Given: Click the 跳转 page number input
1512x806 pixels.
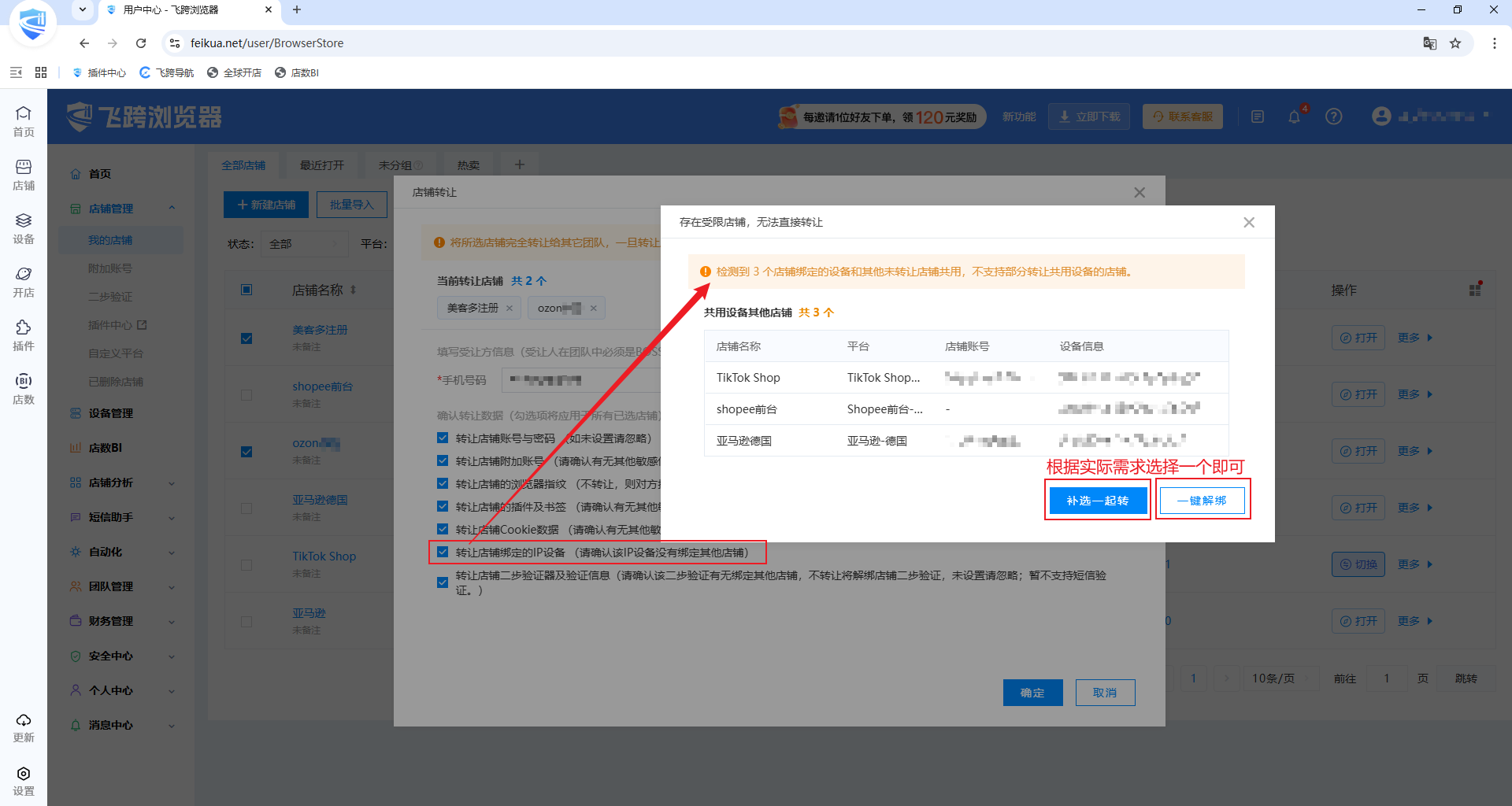Looking at the screenshot, I should point(1386,678).
